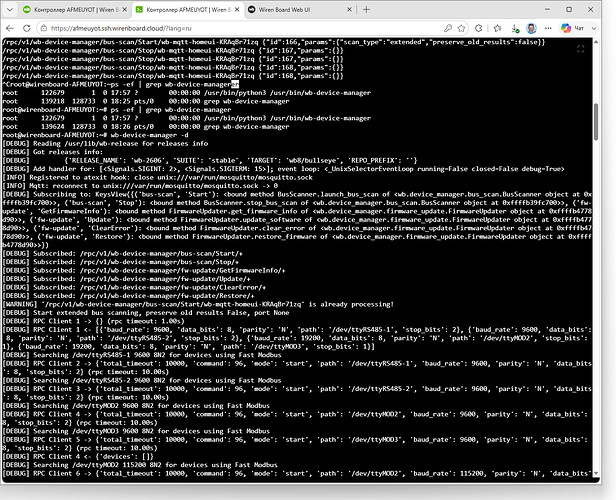The image size is (616, 500).
Task: Click 'Searching /dev/ttyRS485-1 9600 8N2' line
Action: (142, 355)
